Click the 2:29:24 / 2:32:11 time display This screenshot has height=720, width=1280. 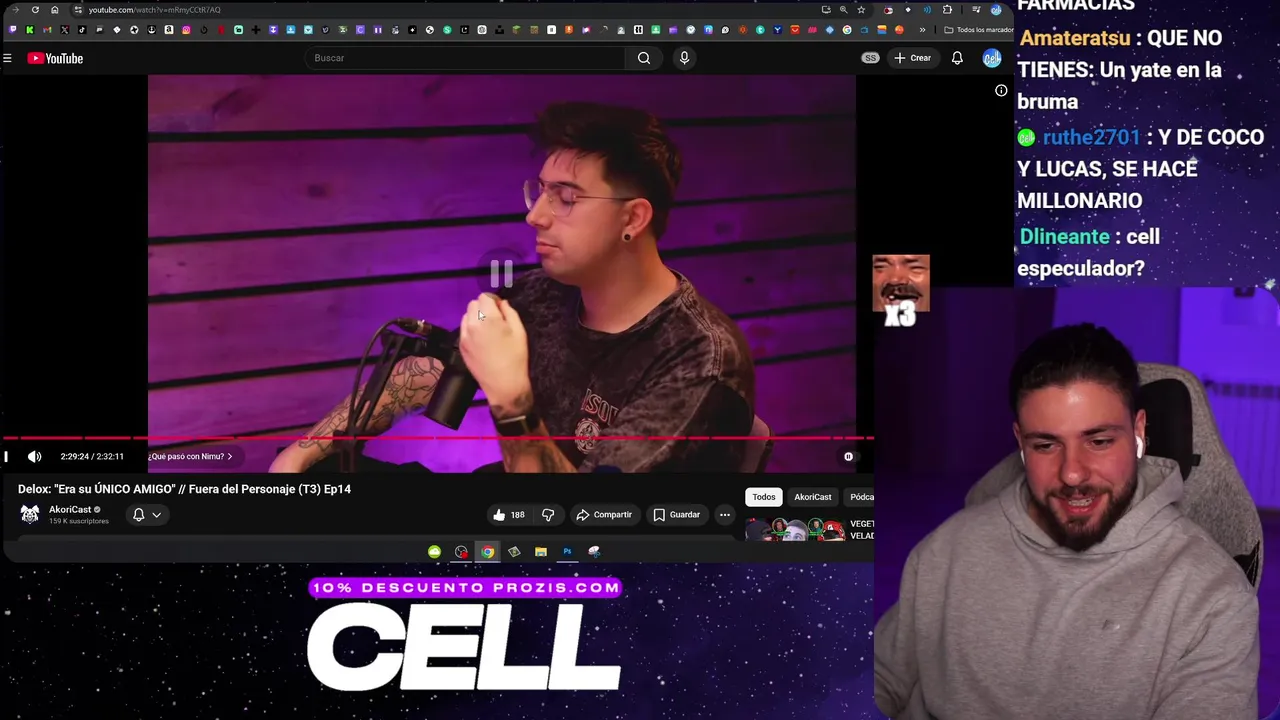pos(92,457)
